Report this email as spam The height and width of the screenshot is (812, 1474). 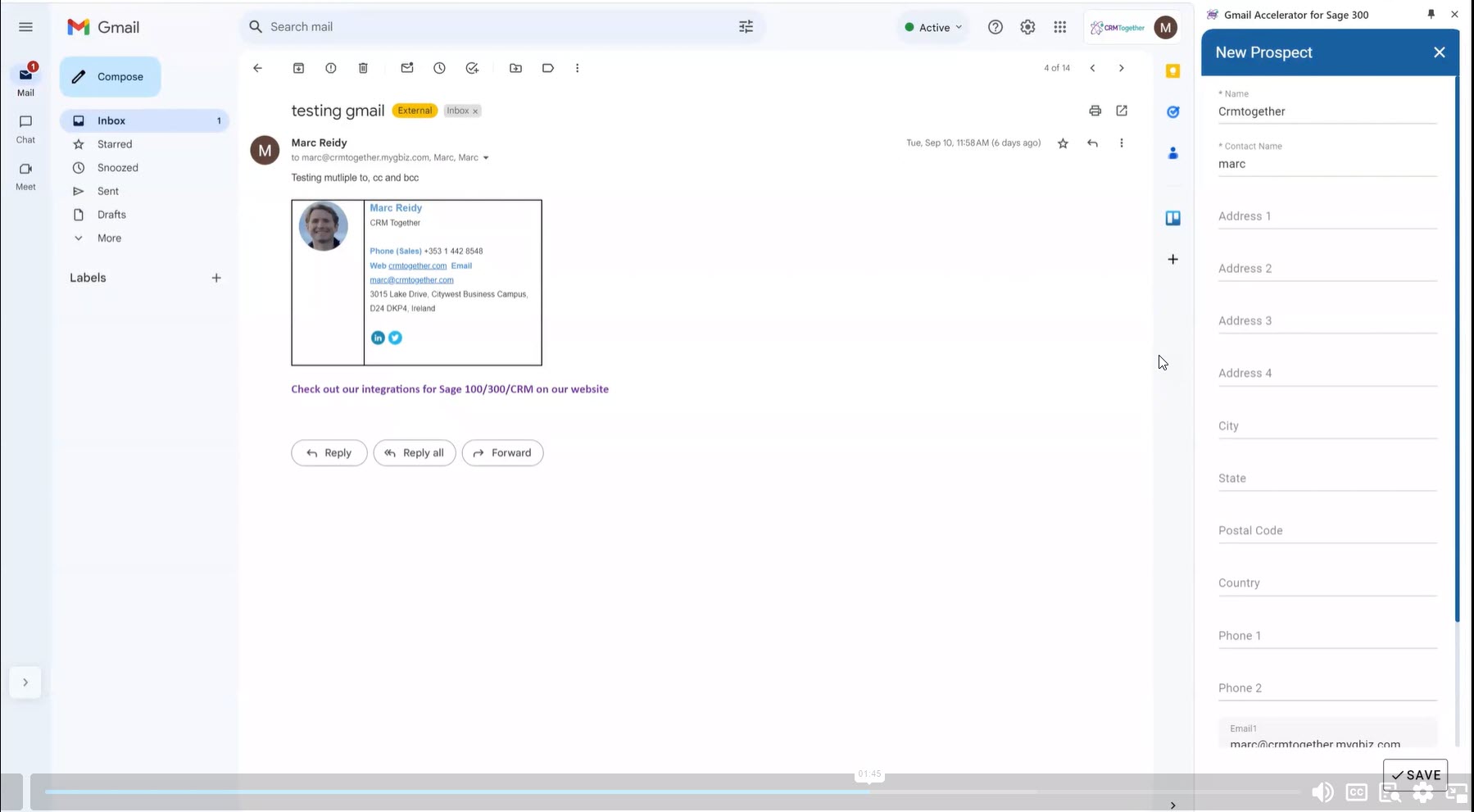pos(331,68)
